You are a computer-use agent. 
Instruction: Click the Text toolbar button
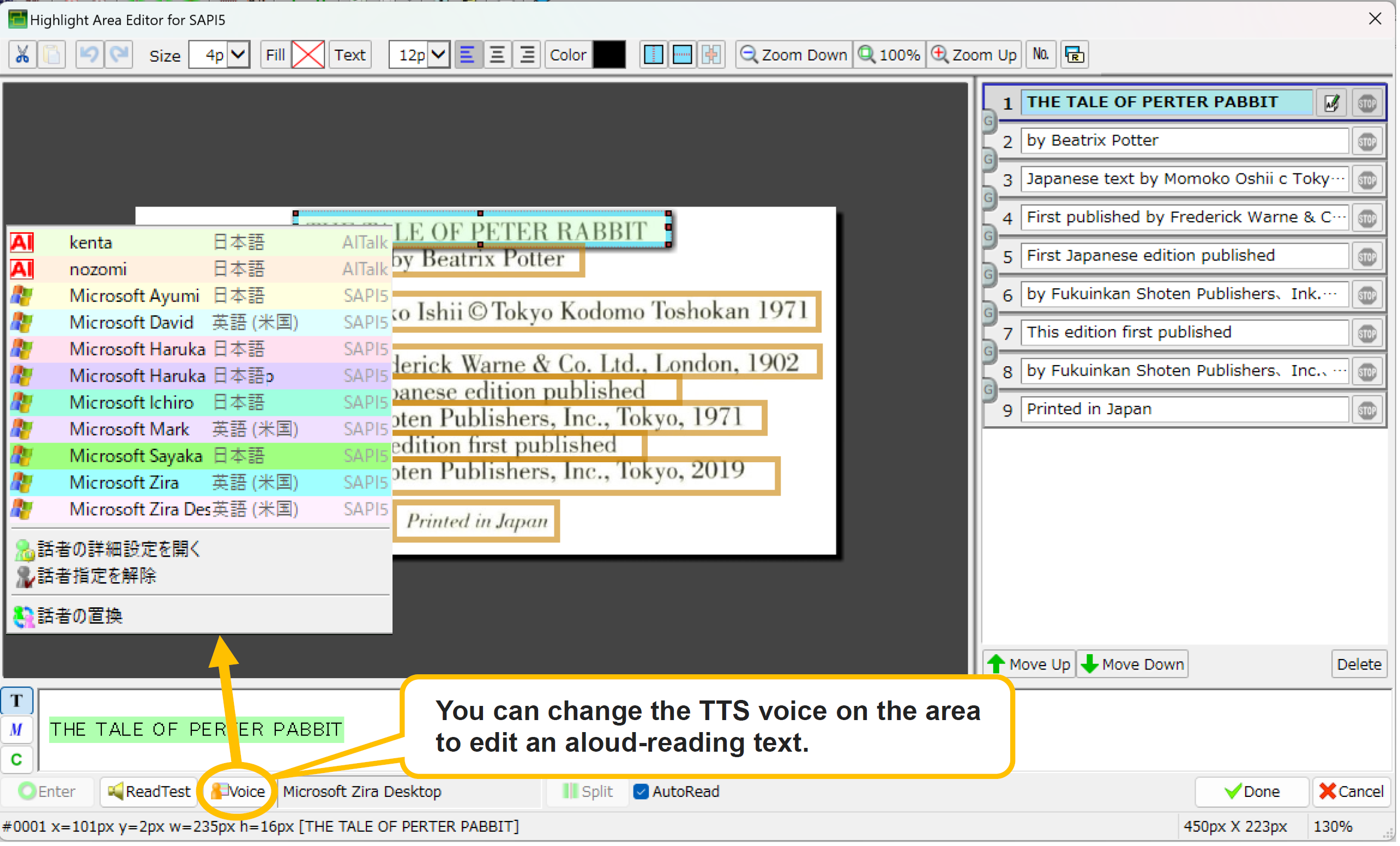click(350, 55)
